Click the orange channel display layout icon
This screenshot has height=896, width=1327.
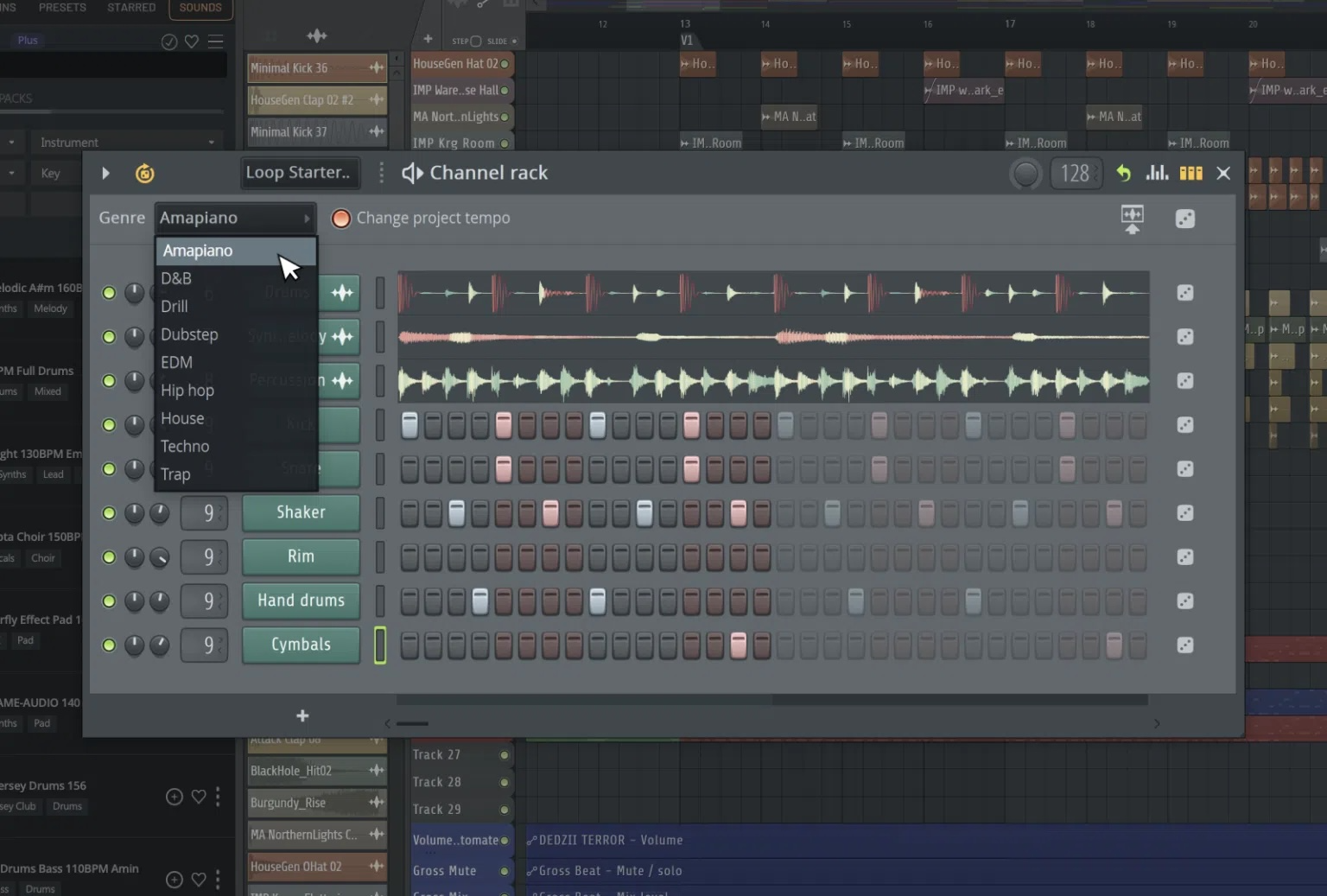(x=1190, y=173)
